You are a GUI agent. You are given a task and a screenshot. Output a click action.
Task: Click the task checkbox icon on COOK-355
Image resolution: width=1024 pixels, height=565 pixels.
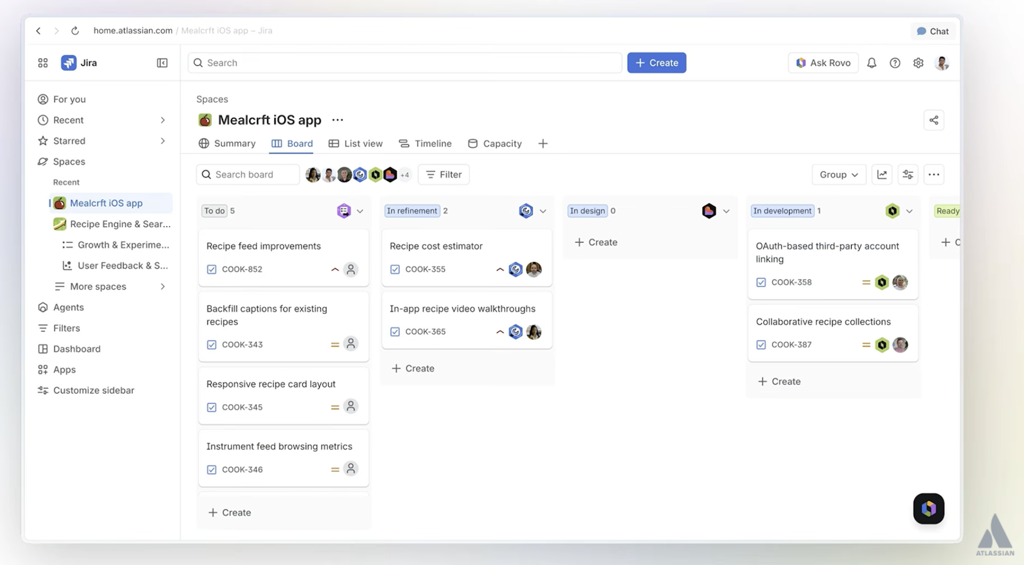(395, 269)
